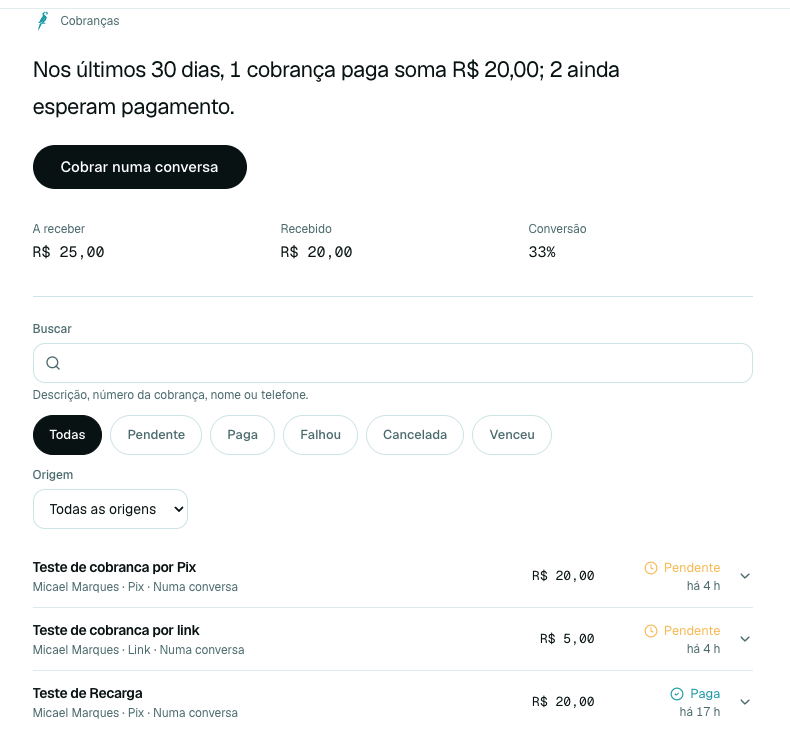Click the Paga status label on Teste de Recarga
This screenshot has height=745, width=790.
click(x=705, y=694)
